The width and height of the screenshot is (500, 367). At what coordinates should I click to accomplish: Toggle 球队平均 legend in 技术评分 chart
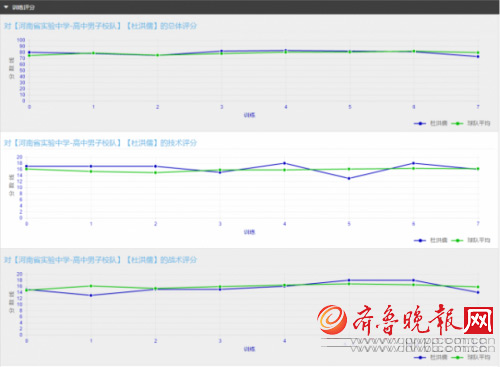tap(471, 240)
